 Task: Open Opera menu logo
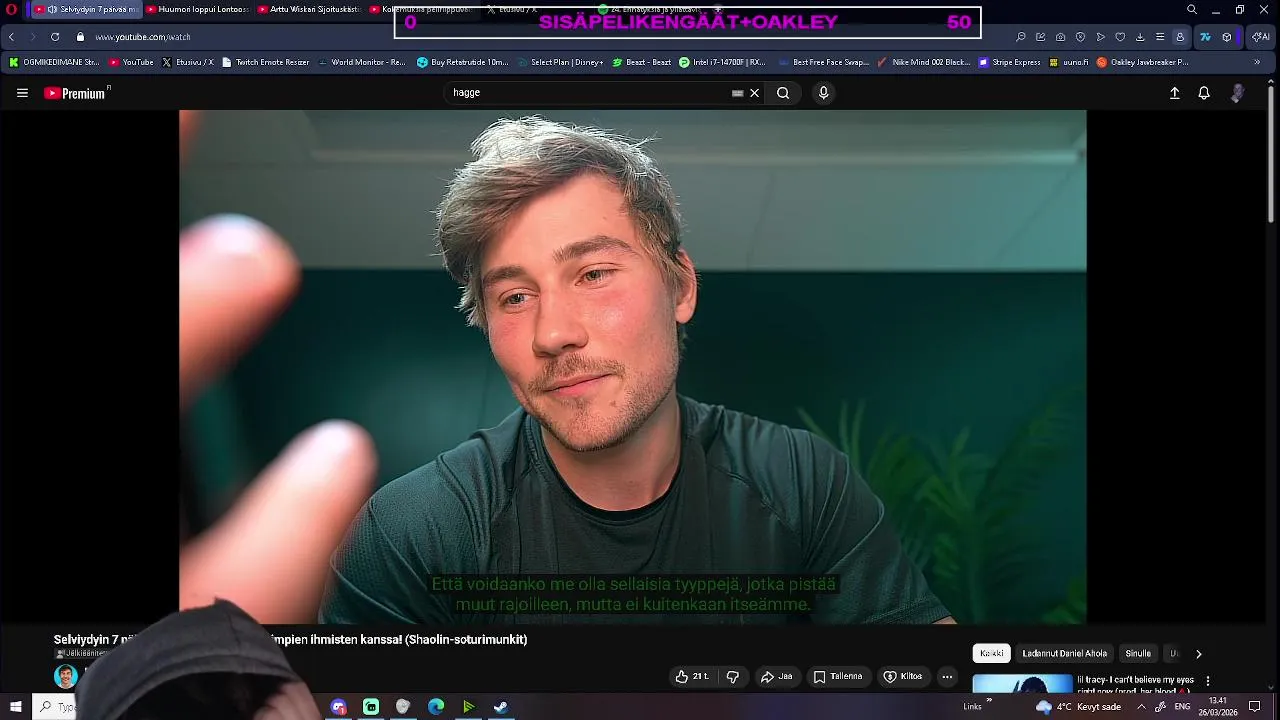[12, 9]
